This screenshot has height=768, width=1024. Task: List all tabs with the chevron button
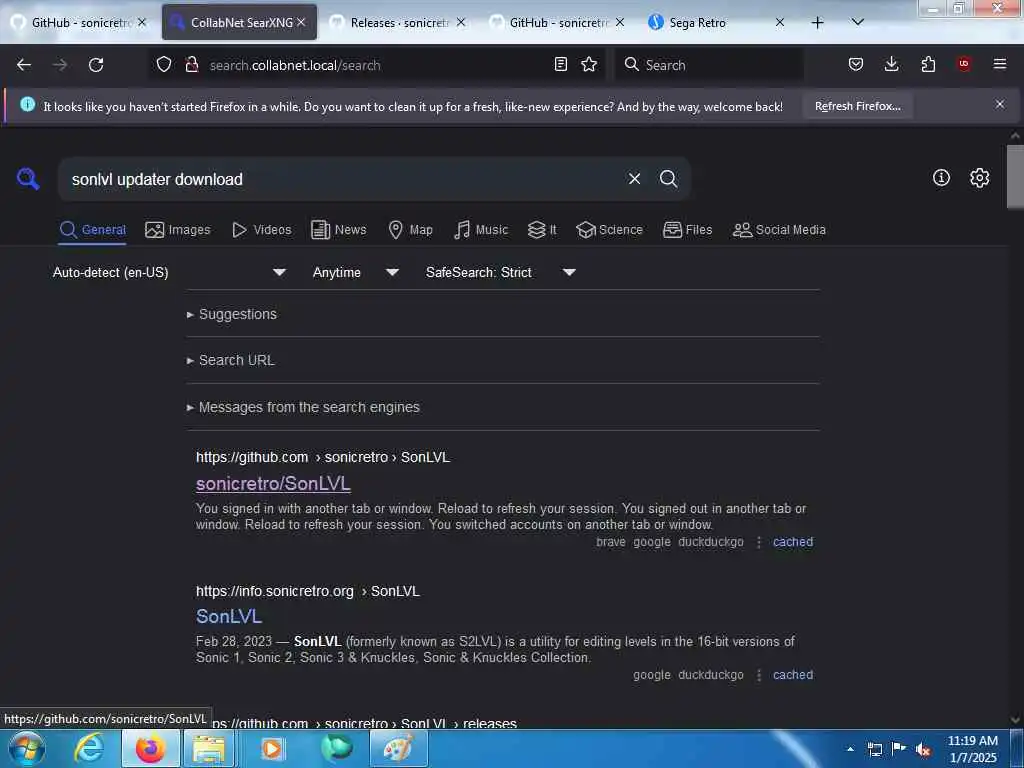[857, 23]
